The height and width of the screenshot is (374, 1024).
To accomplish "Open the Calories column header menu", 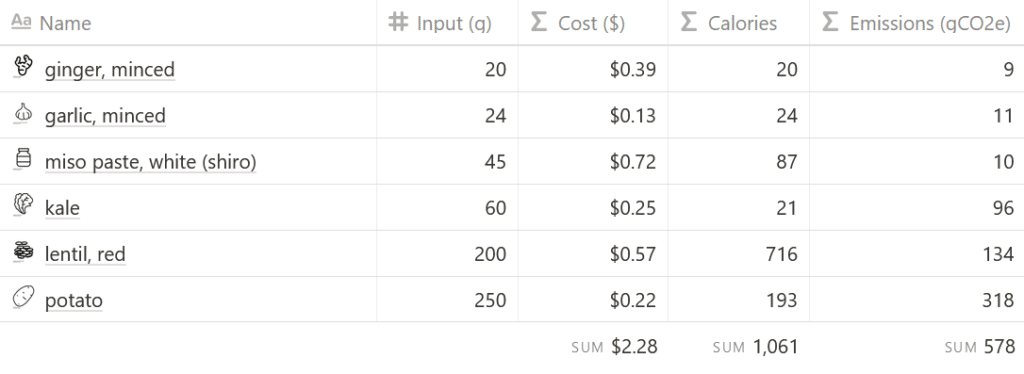I will click(x=739, y=22).
